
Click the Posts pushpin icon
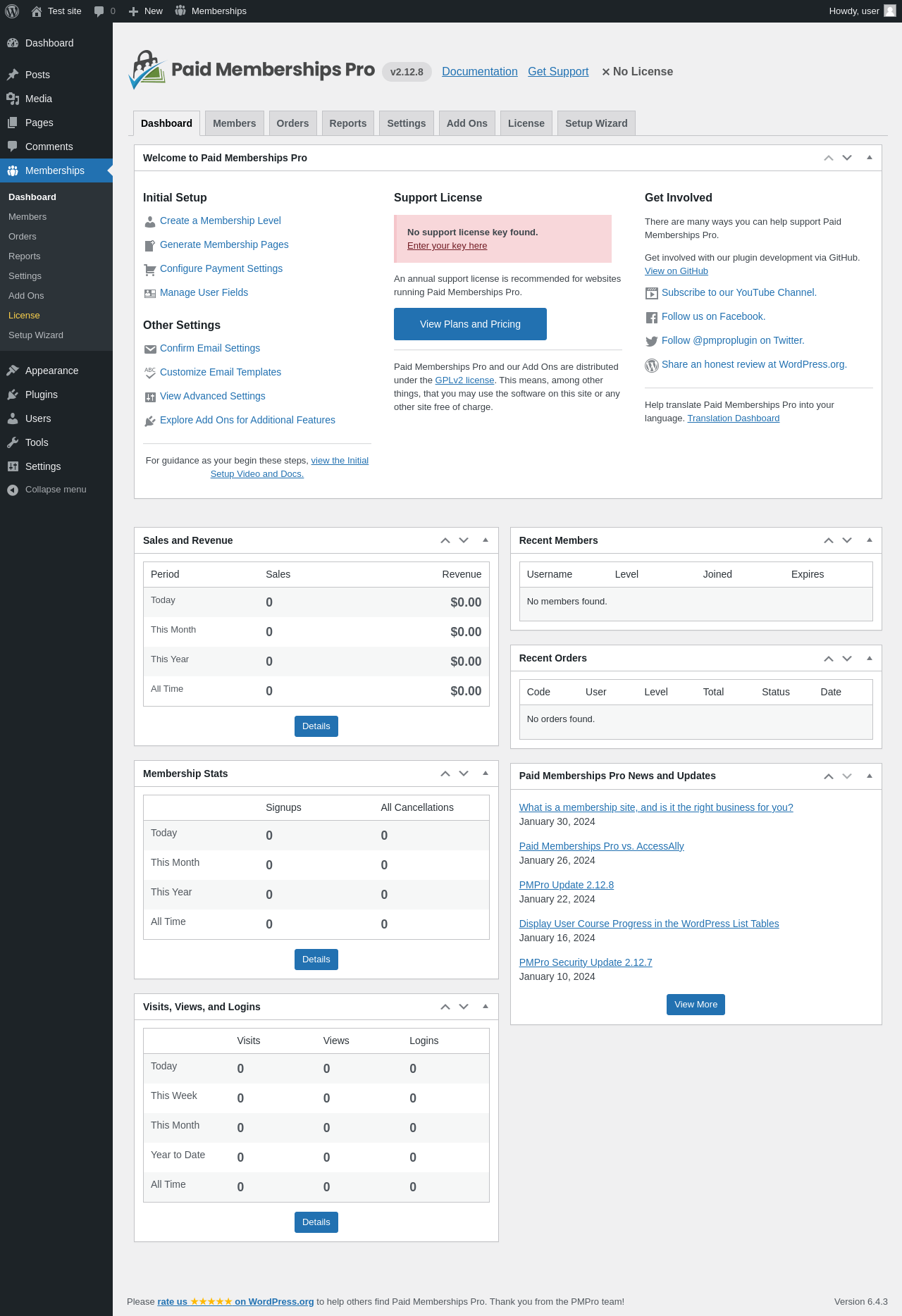(13, 75)
